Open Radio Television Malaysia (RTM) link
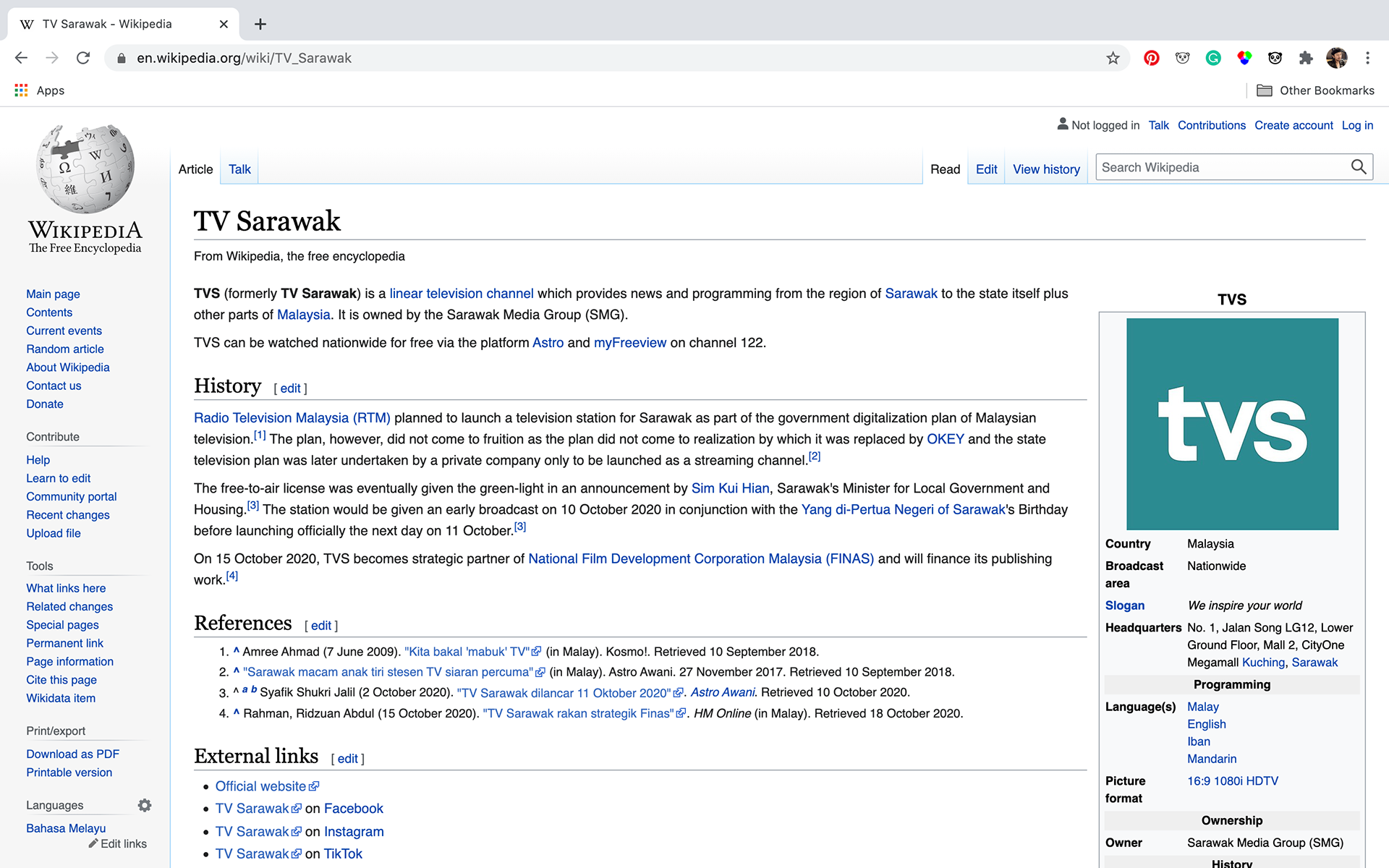 pos(292,418)
